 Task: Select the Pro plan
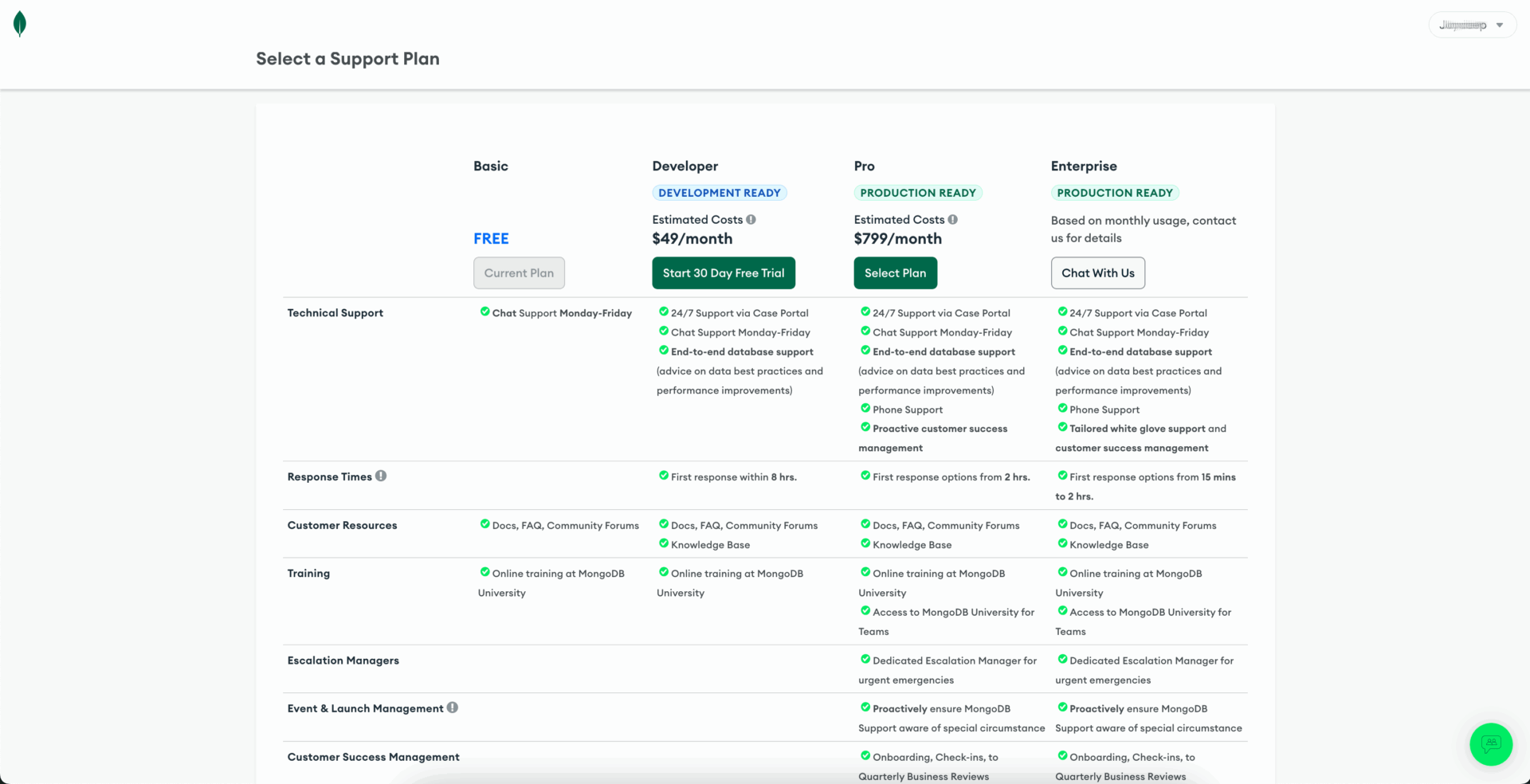tap(895, 272)
